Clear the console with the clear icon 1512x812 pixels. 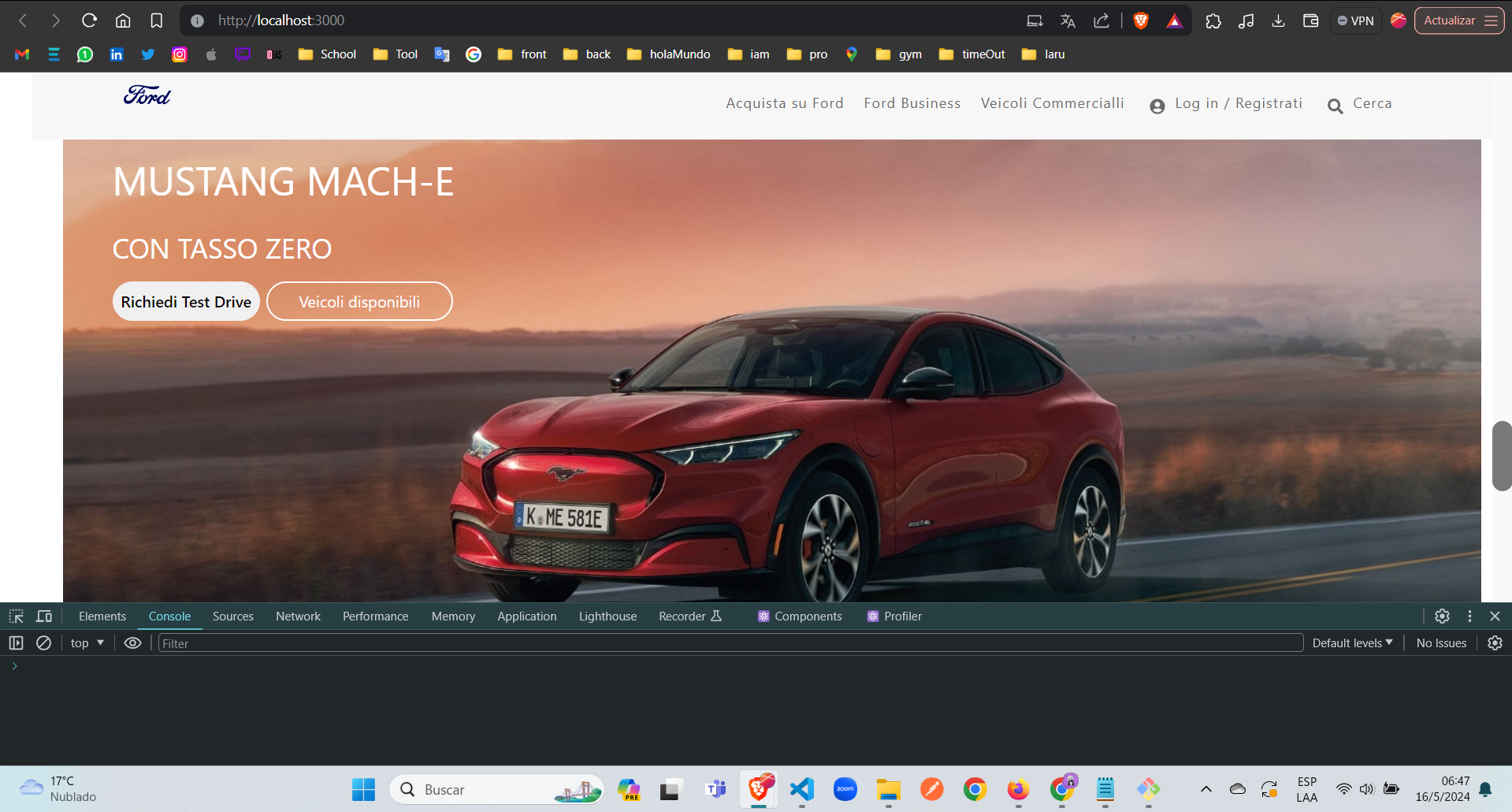click(x=44, y=643)
